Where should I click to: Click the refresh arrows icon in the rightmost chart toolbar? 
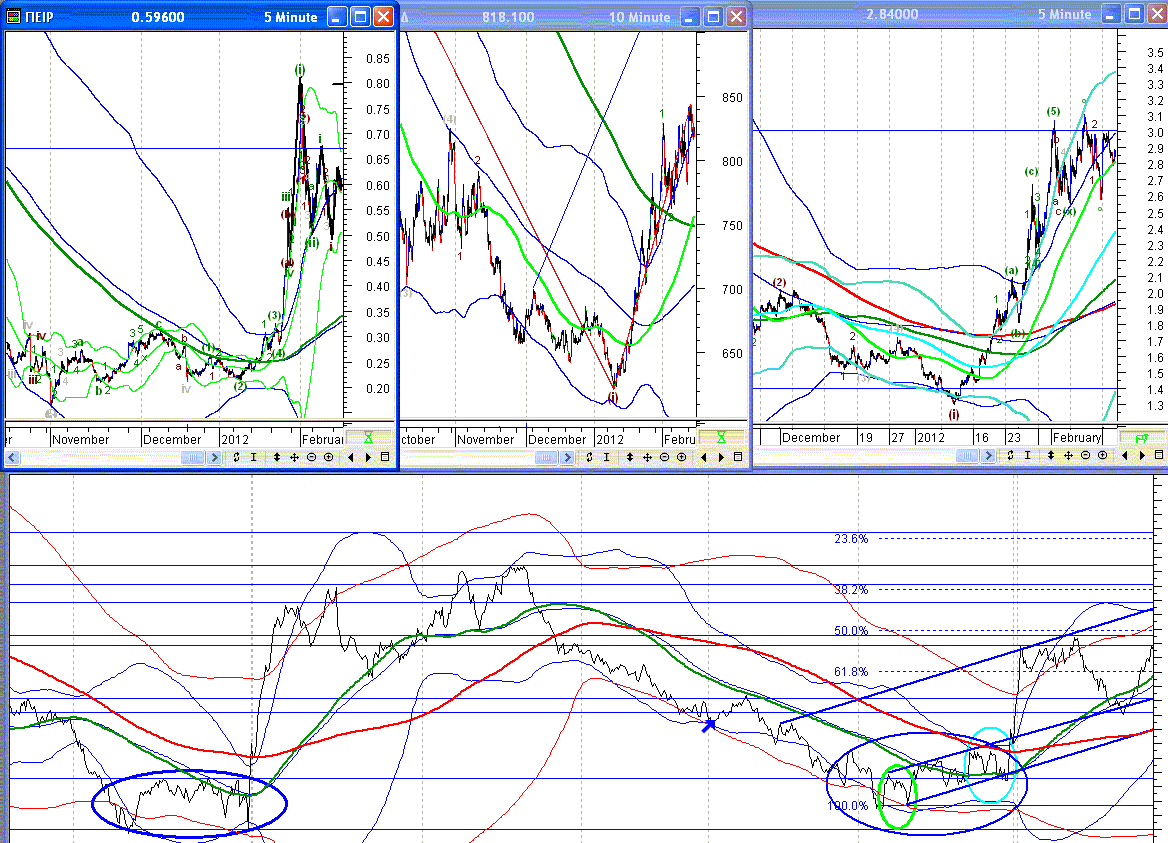click(1010, 455)
